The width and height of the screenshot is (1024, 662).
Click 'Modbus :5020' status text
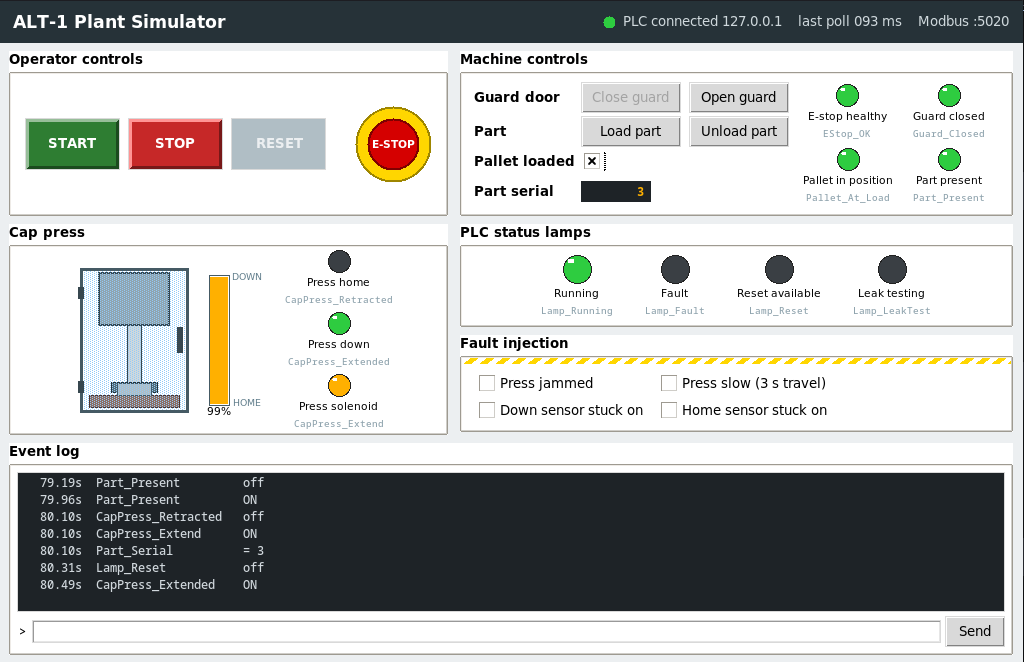point(963,22)
